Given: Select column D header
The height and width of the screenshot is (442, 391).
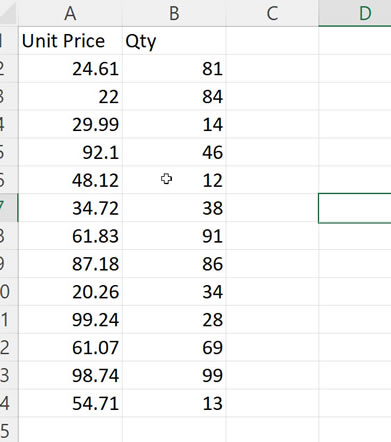Looking at the screenshot, I should (x=355, y=13).
